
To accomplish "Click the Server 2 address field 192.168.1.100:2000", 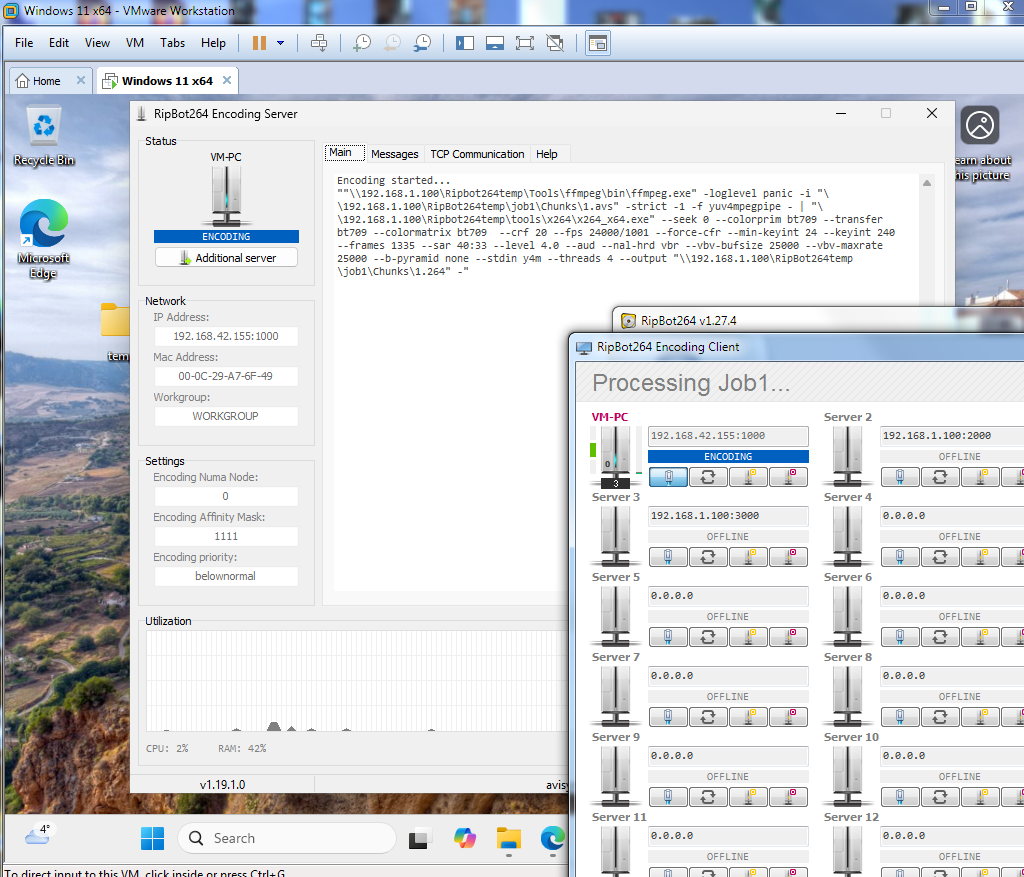I will coord(953,436).
